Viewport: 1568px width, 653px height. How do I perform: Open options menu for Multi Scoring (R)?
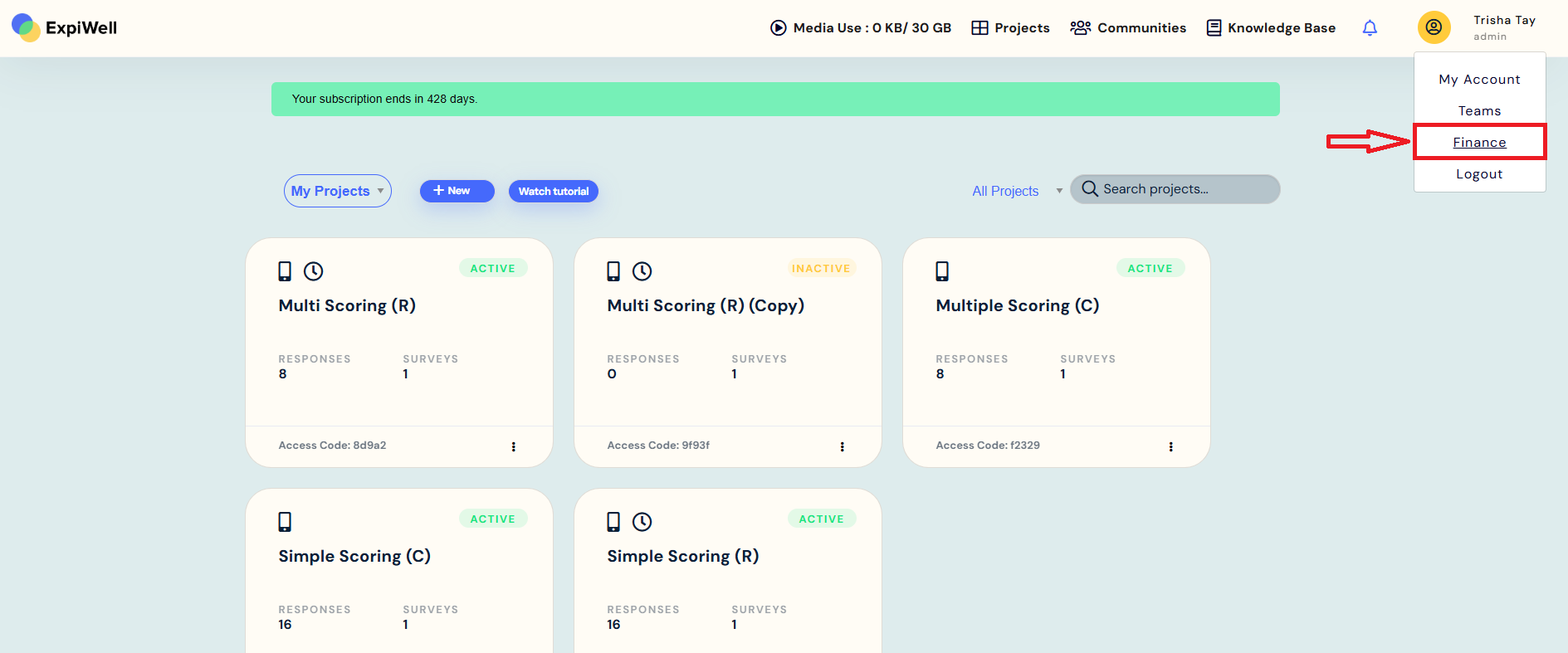click(x=513, y=446)
